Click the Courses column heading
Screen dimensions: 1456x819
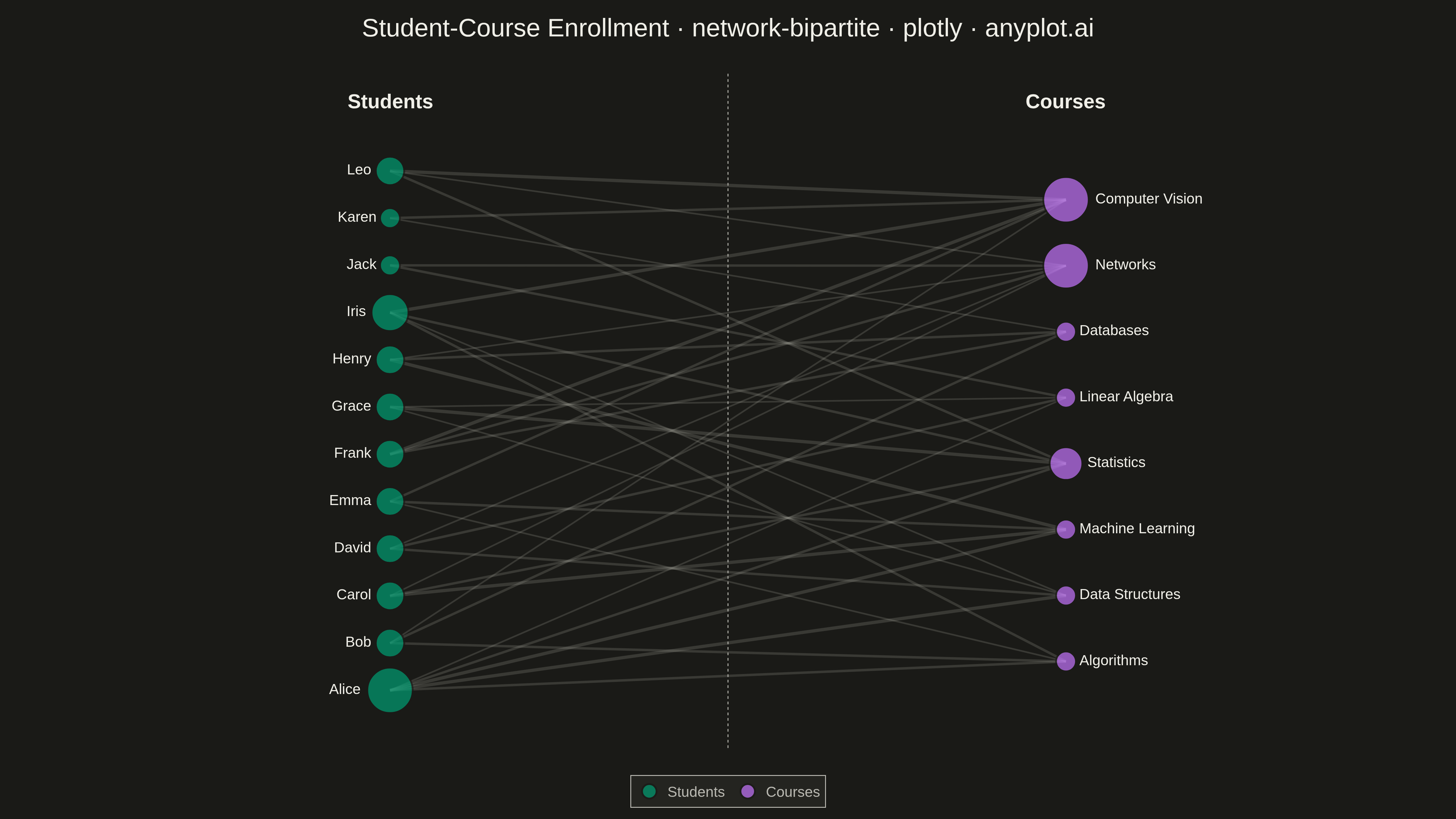point(1065,102)
